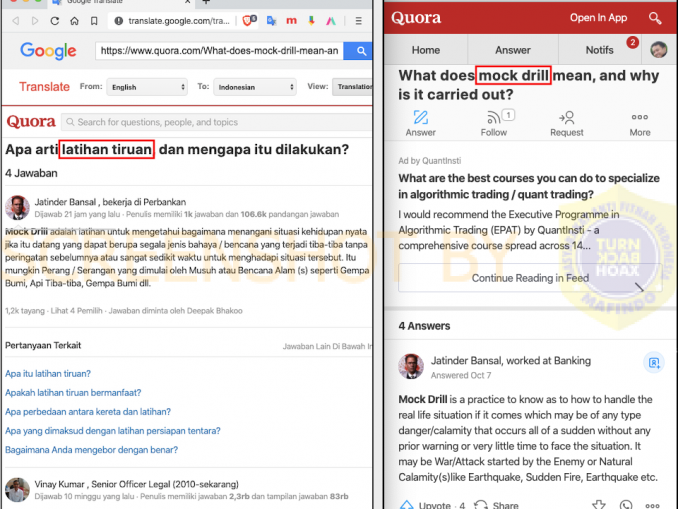Click Quora search for questions field
The image size is (678, 509).
coord(216,122)
